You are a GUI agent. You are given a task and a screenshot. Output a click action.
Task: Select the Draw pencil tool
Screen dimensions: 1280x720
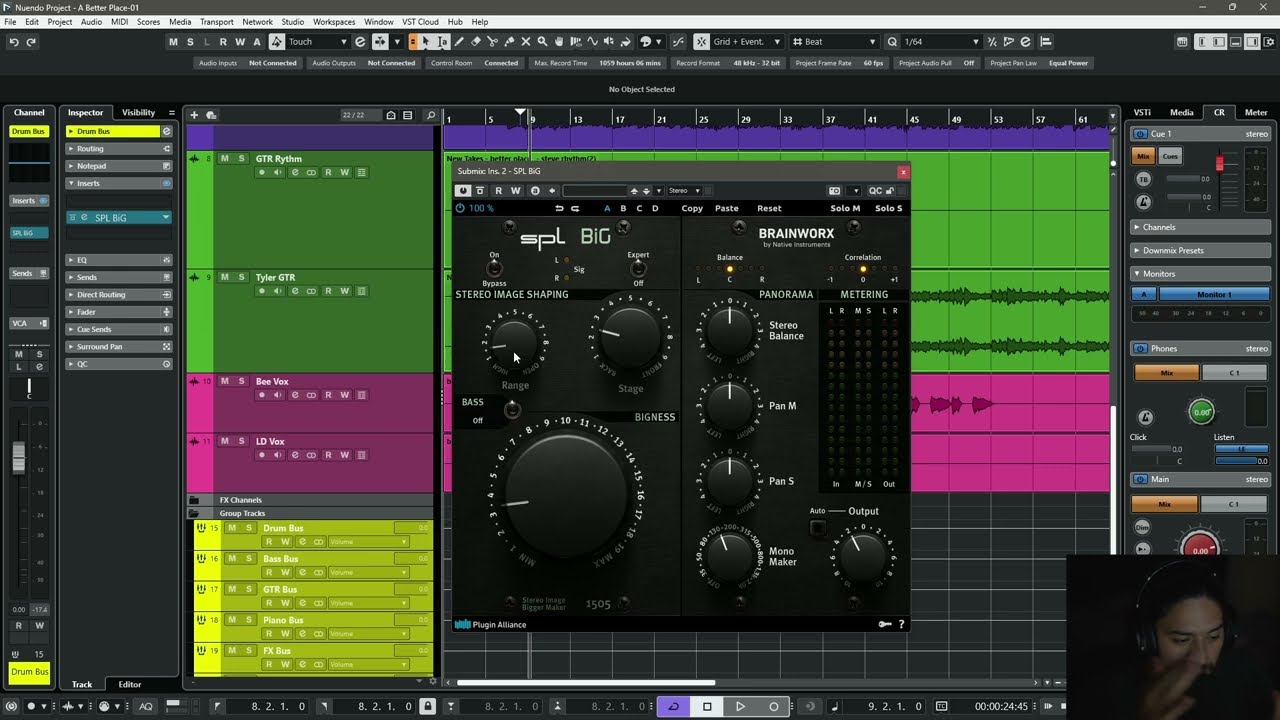pyautogui.click(x=459, y=42)
